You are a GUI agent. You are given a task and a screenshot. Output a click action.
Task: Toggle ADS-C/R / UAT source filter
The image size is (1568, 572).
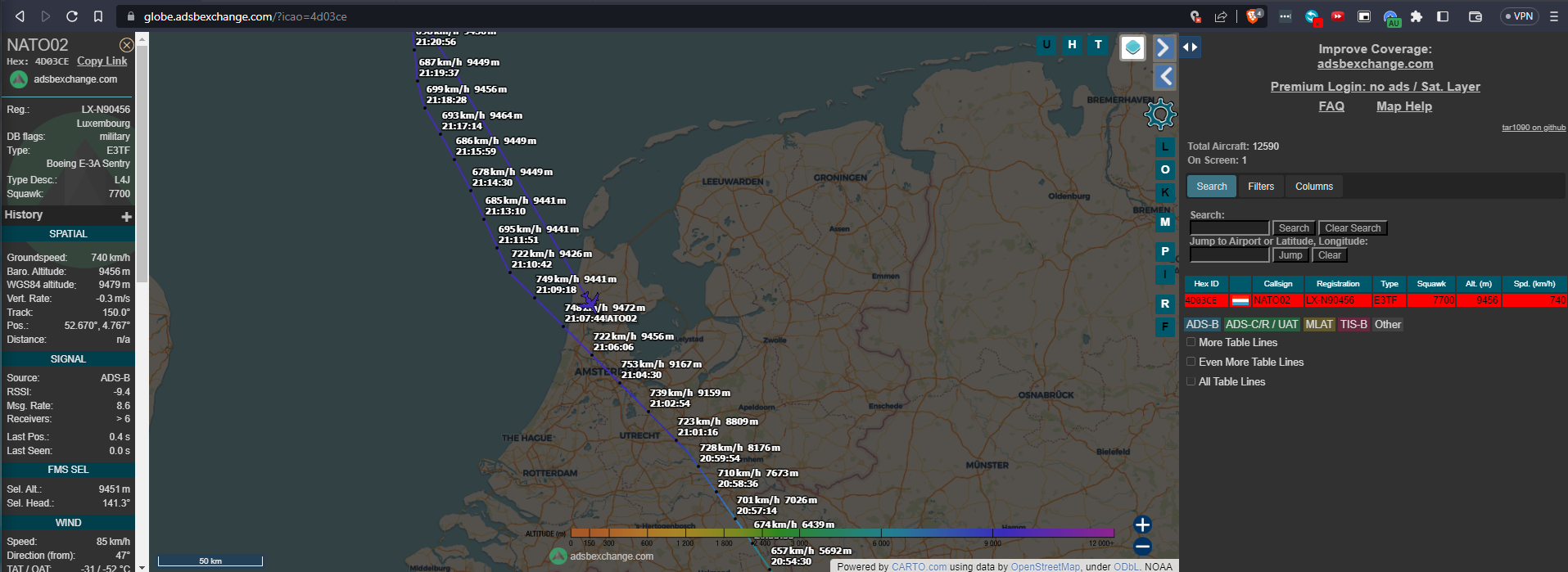pyautogui.click(x=1262, y=324)
